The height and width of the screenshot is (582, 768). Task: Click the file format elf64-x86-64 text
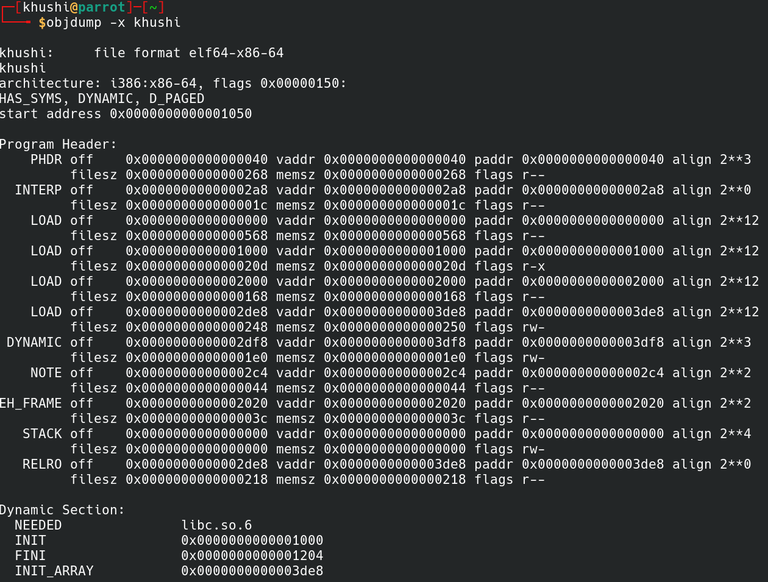(189, 52)
